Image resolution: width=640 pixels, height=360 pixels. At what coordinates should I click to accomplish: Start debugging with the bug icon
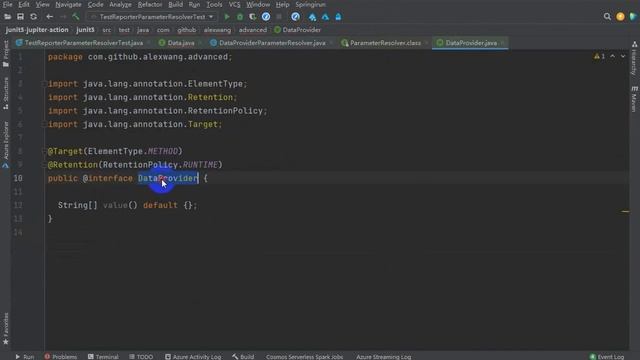pos(240,17)
